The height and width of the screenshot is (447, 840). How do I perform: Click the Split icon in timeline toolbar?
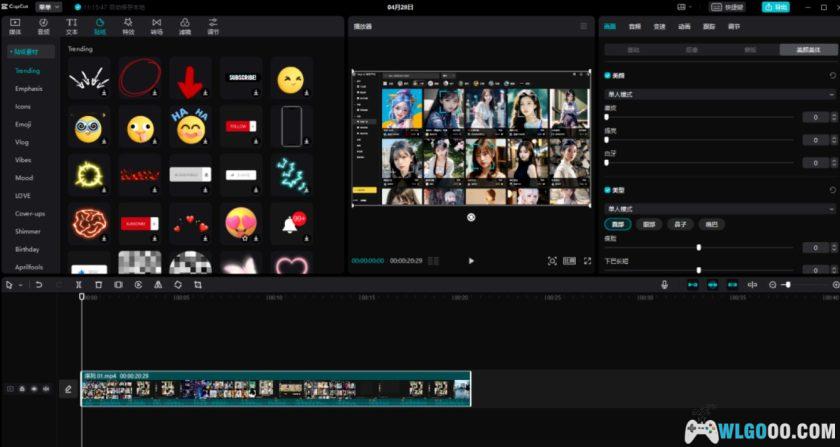pos(79,285)
